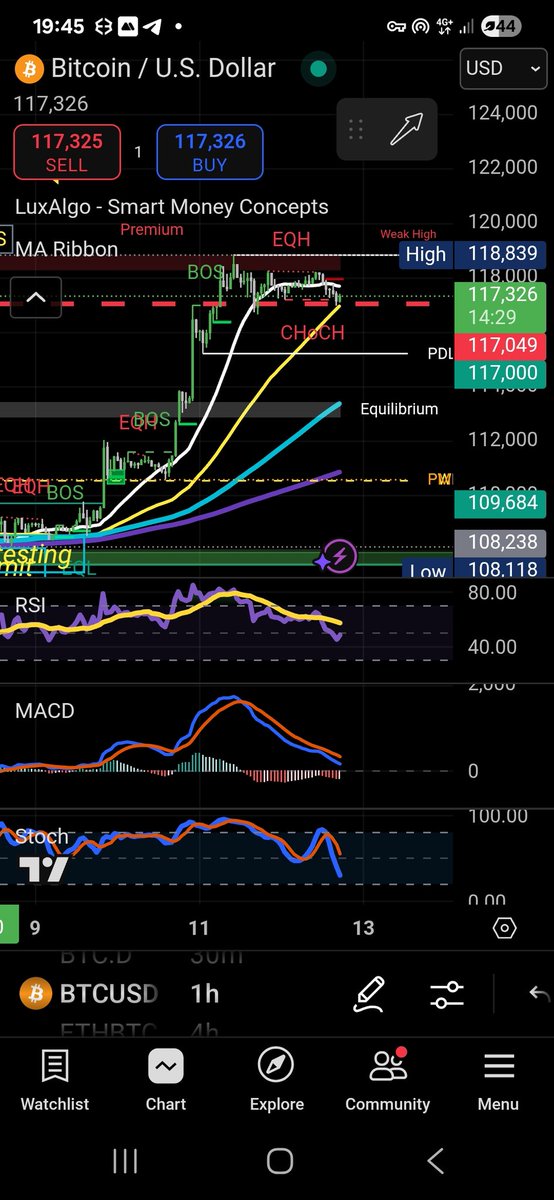Tap the TradingView logo watermark

point(46,870)
